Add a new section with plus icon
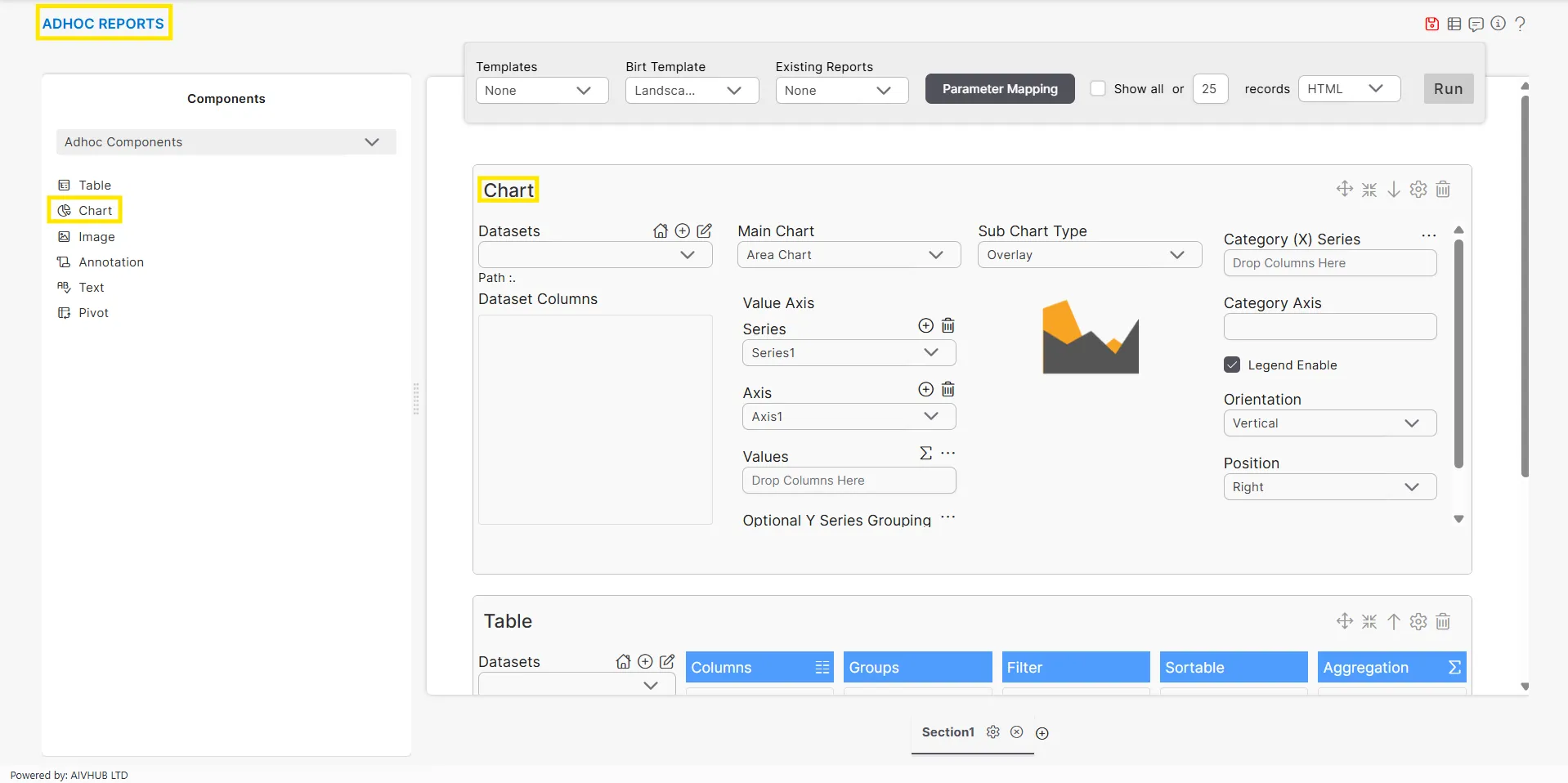 pyautogui.click(x=1042, y=733)
